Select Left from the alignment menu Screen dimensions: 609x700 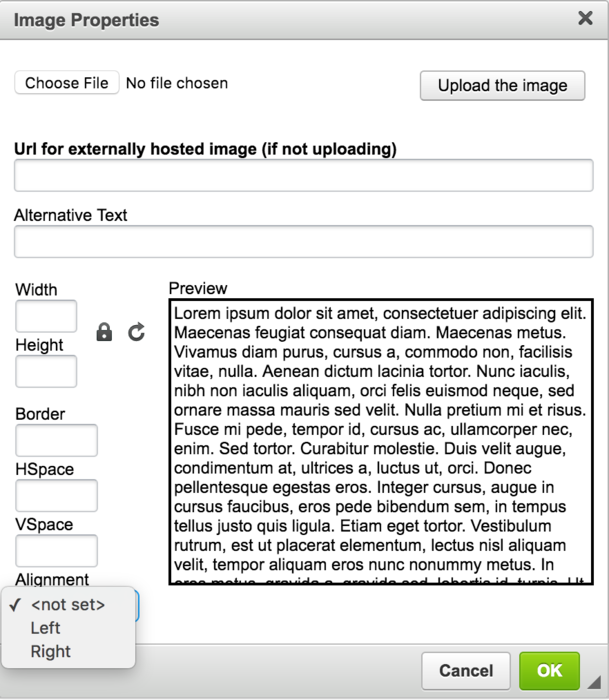click(x=46, y=628)
